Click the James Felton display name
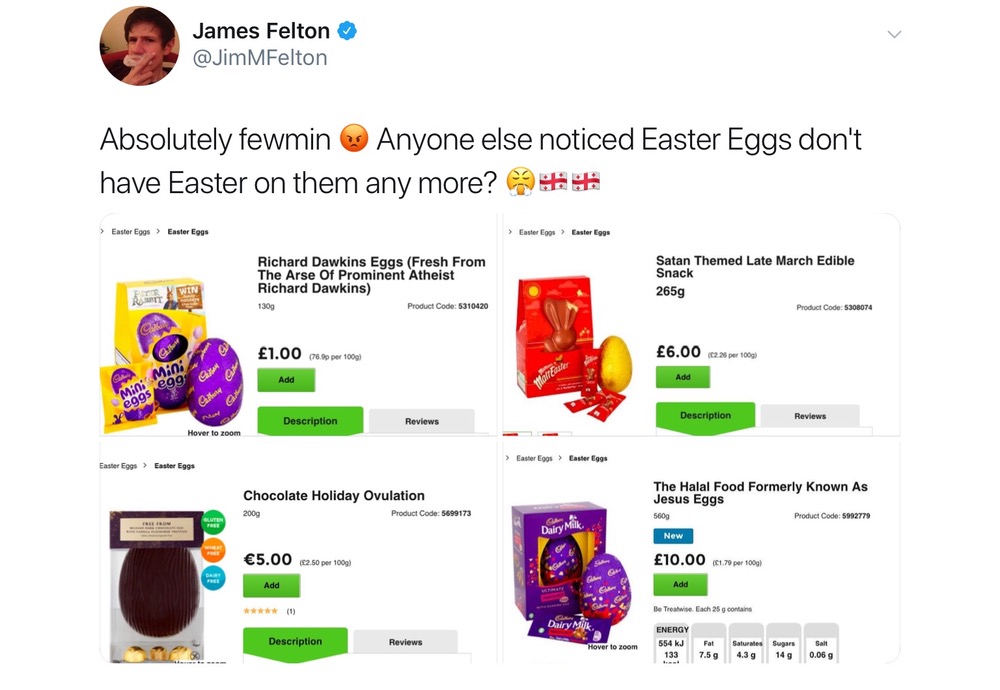1000x690 pixels. 260,31
